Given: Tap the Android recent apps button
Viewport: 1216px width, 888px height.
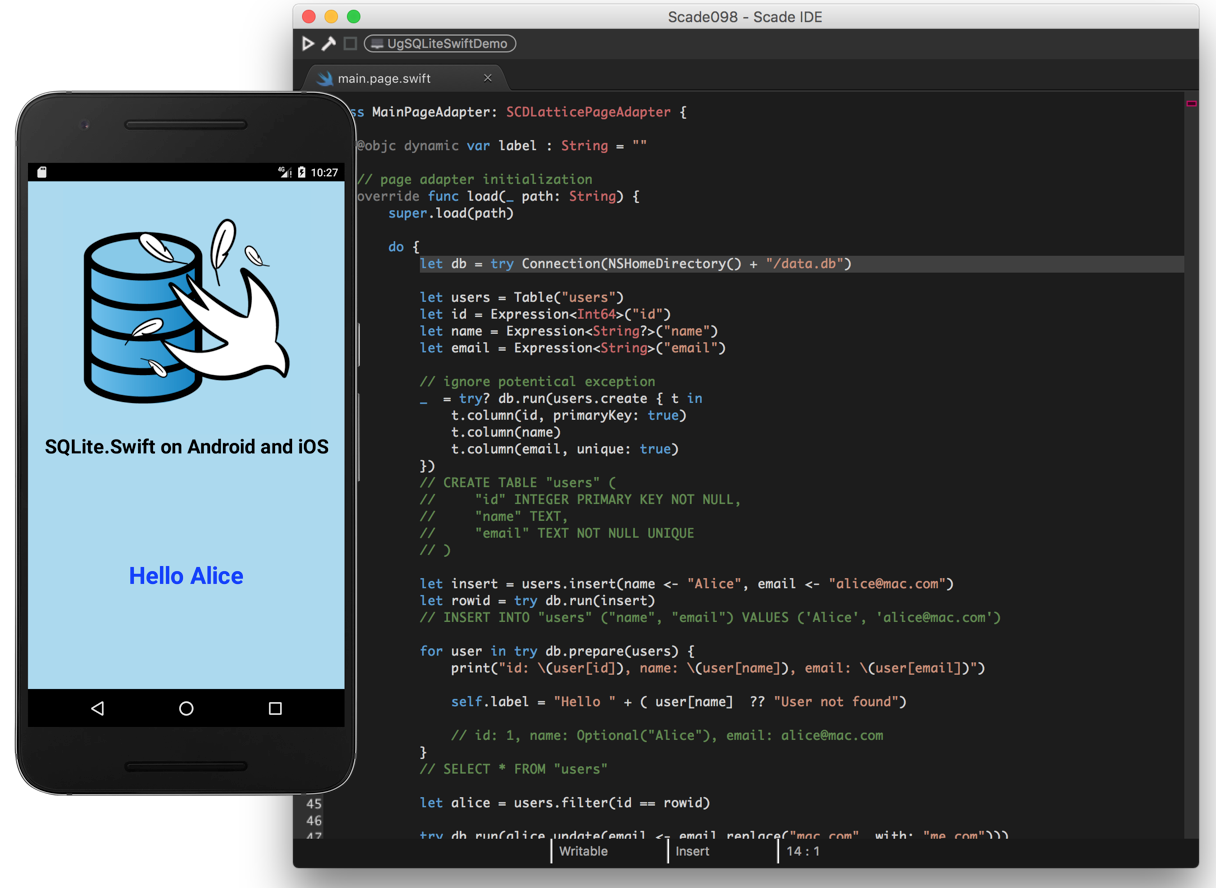Looking at the screenshot, I should [x=275, y=708].
